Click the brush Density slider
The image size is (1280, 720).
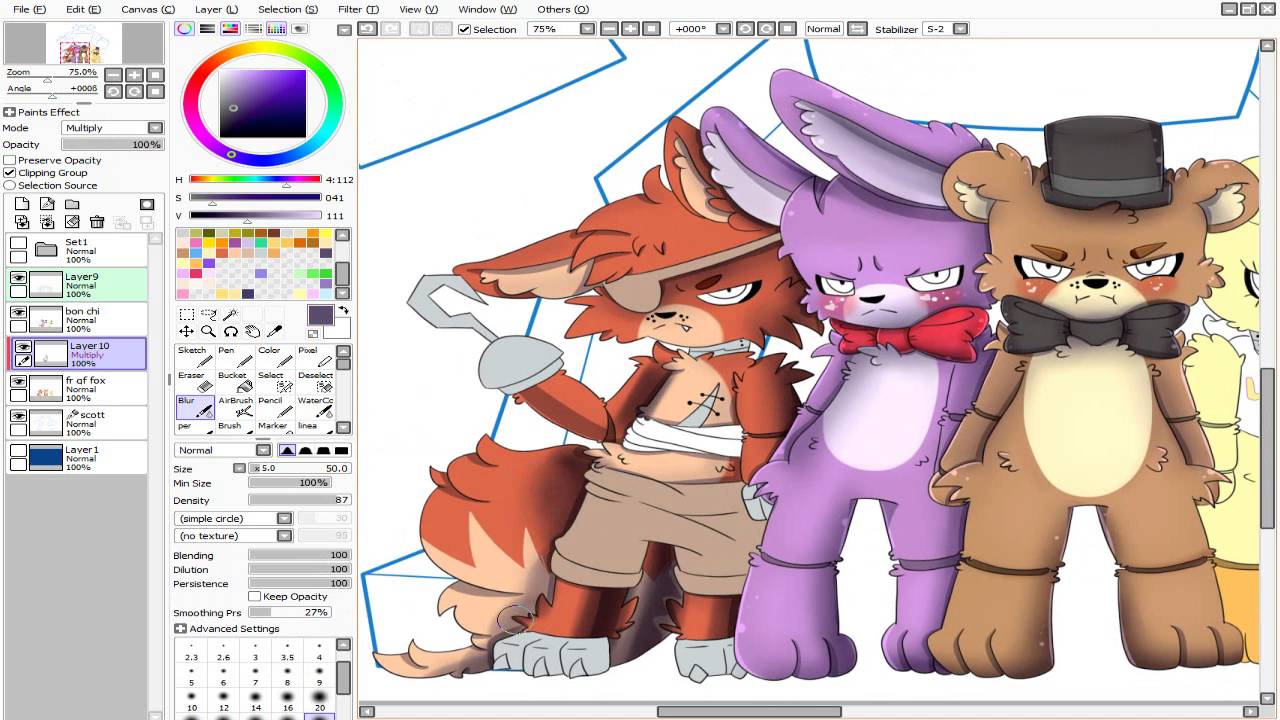(299, 500)
